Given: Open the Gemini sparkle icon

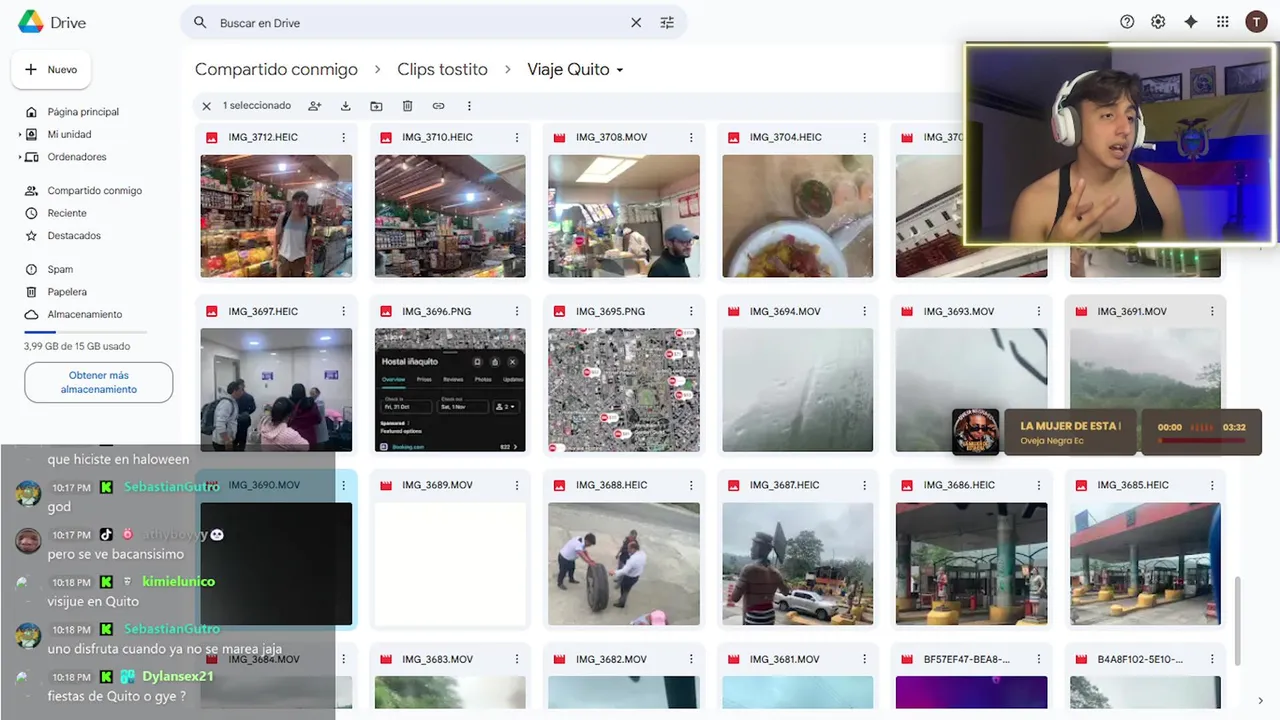Looking at the screenshot, I should (1190, 22).
